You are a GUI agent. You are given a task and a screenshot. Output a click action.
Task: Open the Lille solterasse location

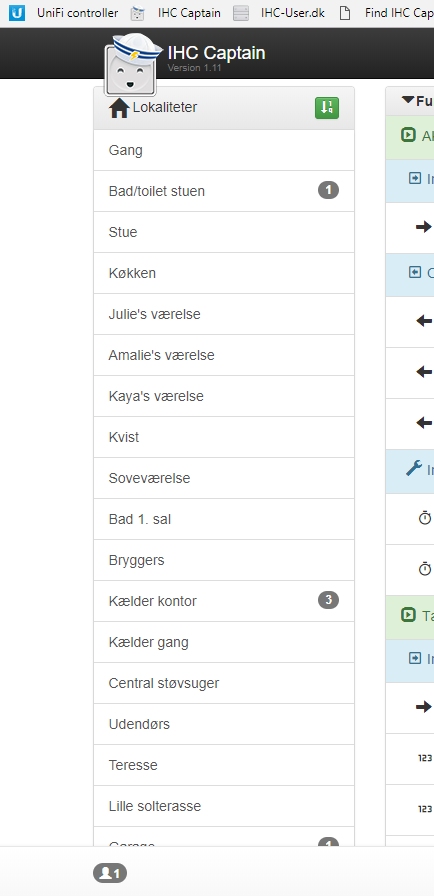click(x=224, y=806)
